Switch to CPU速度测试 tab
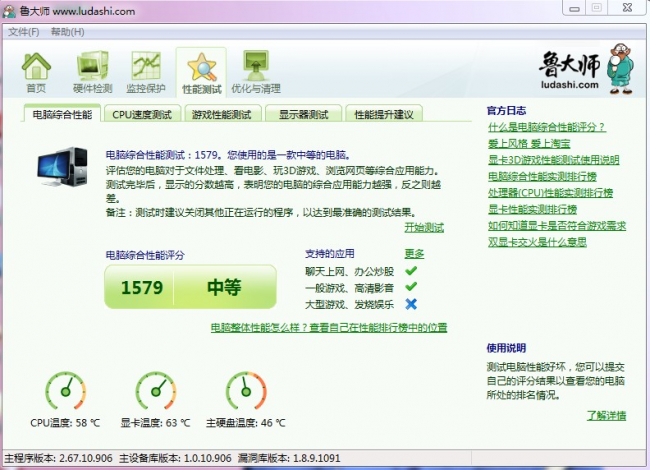This screenshot has width=650, height=470. click(x=142, y=115)
